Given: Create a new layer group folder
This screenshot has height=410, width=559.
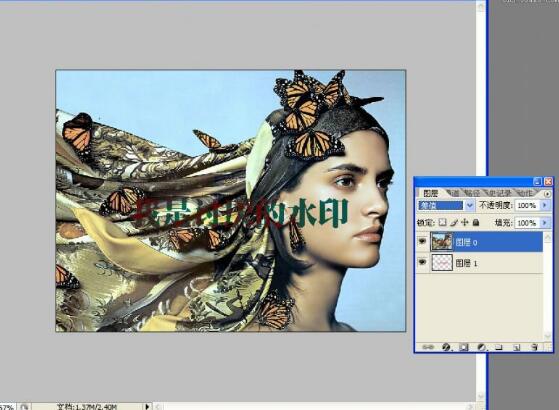Looking at the screenshot, I should tap(499, 347).
